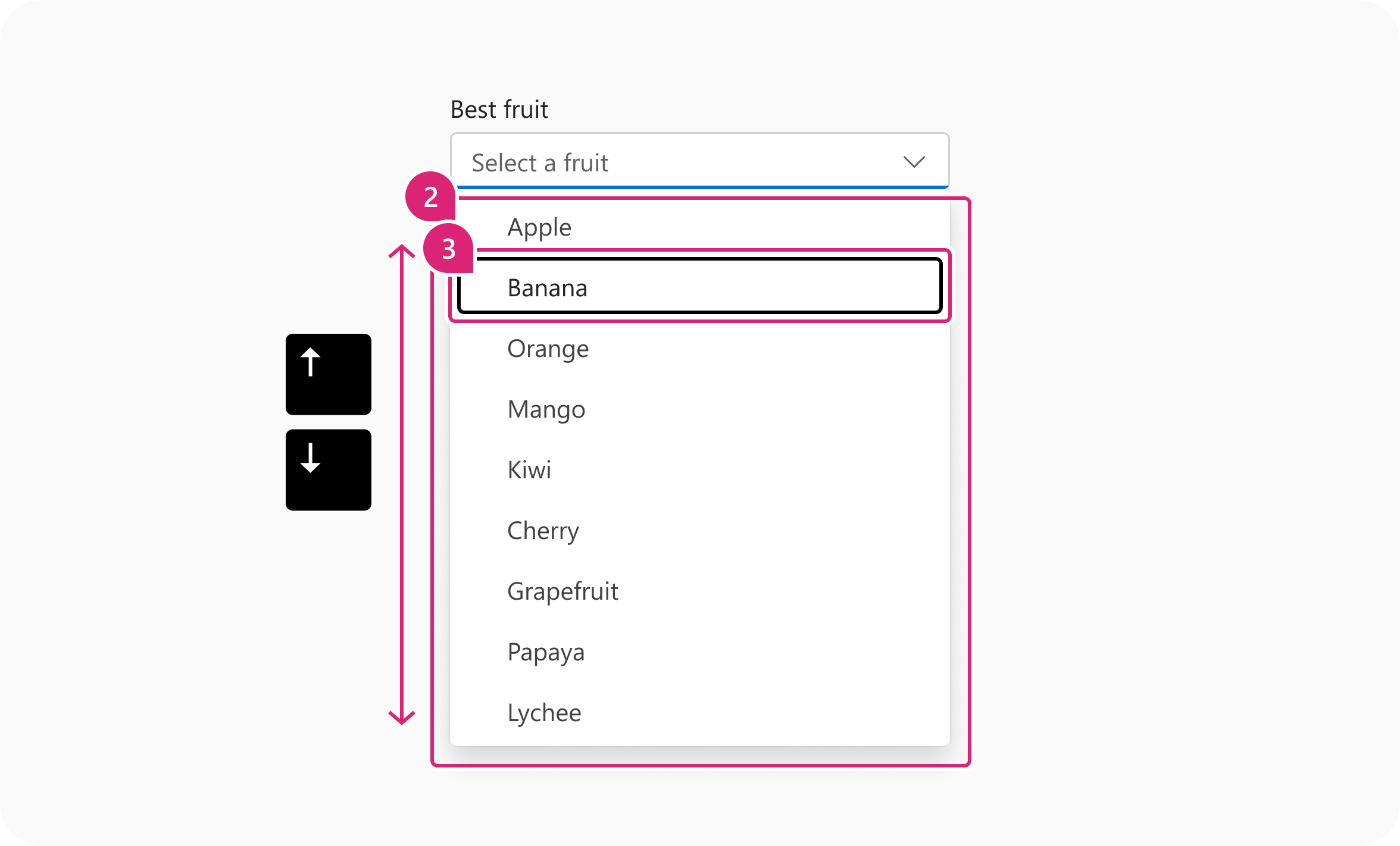This screenshot has height=846, width=1400.
Task: Click the pink arrowhead pointing down
Action: (402, 717)
